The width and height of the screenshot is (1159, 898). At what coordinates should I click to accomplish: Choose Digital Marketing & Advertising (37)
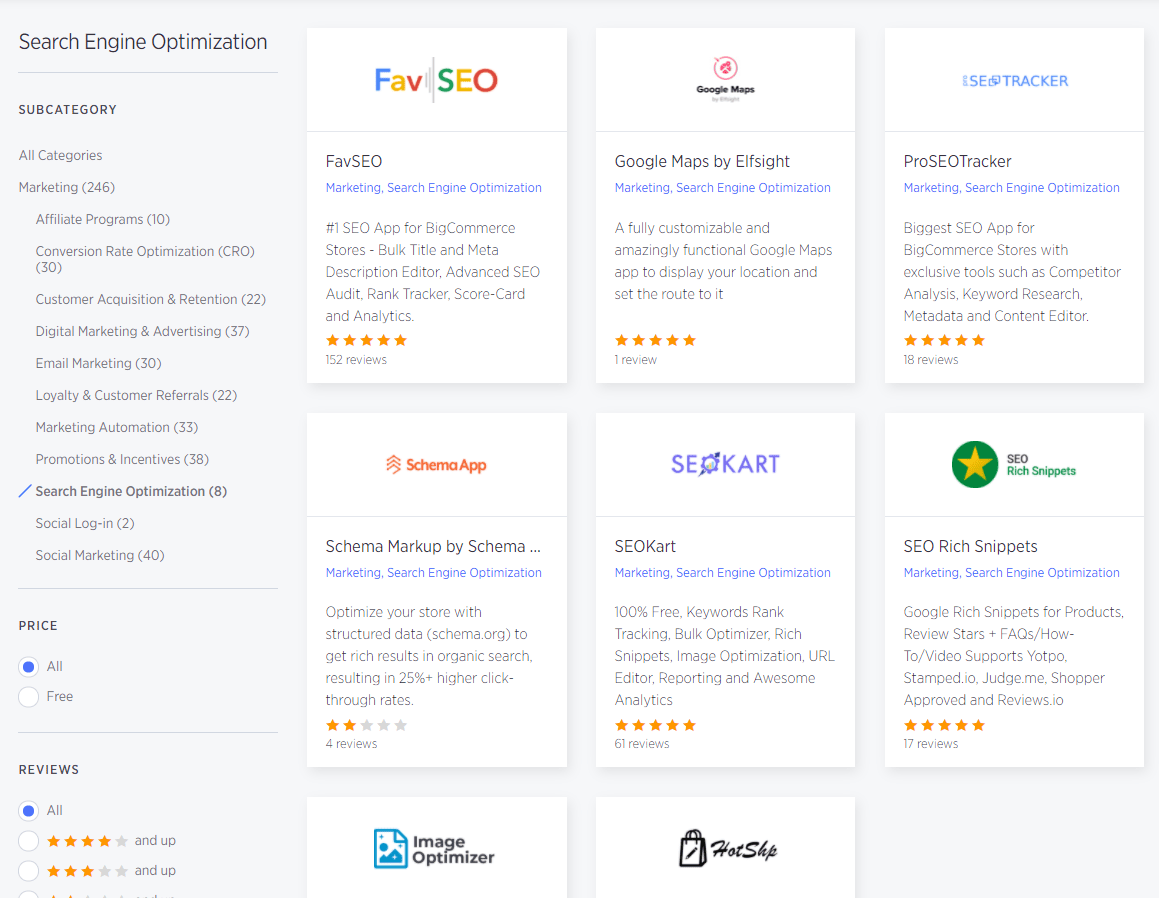pos(143,331)
